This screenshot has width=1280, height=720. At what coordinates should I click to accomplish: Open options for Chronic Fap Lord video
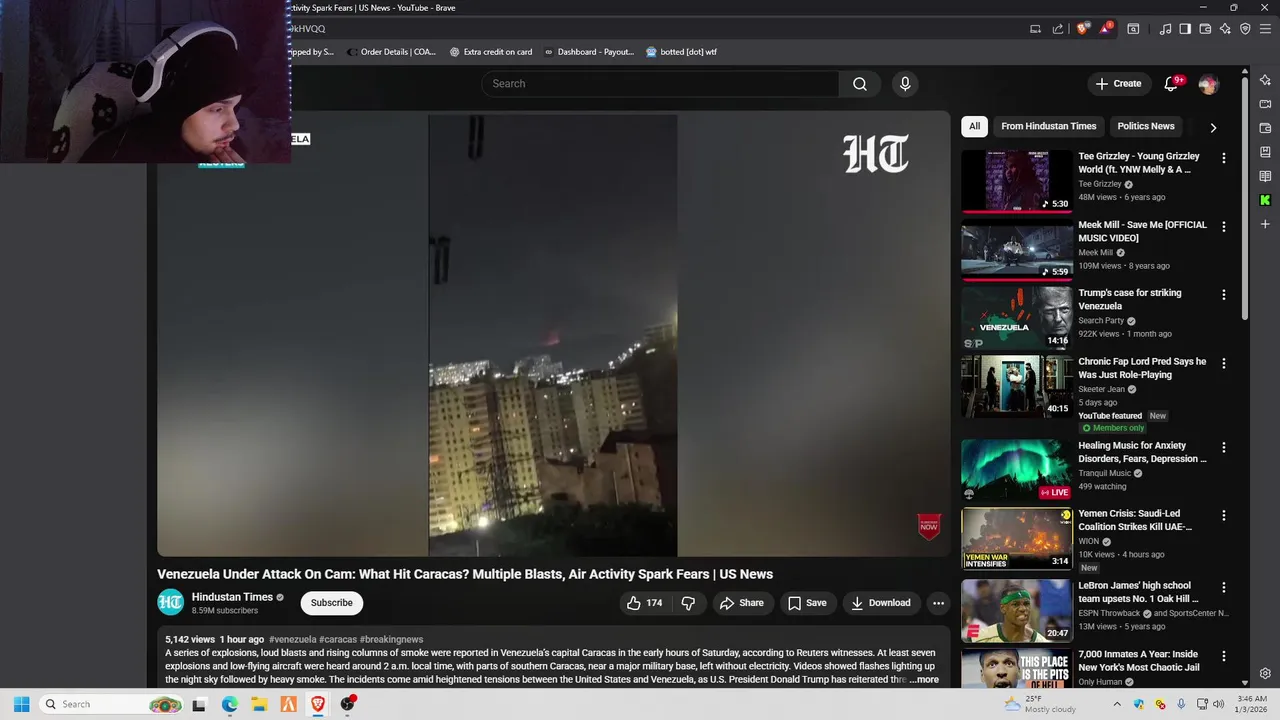point(1223,363)
